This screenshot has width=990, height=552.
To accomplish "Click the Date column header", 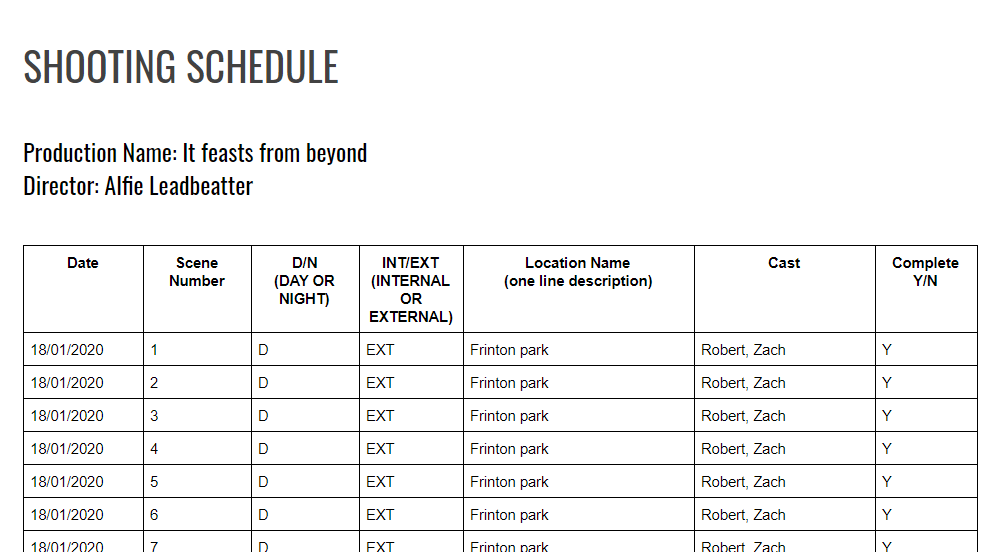I will click(83, 263).
